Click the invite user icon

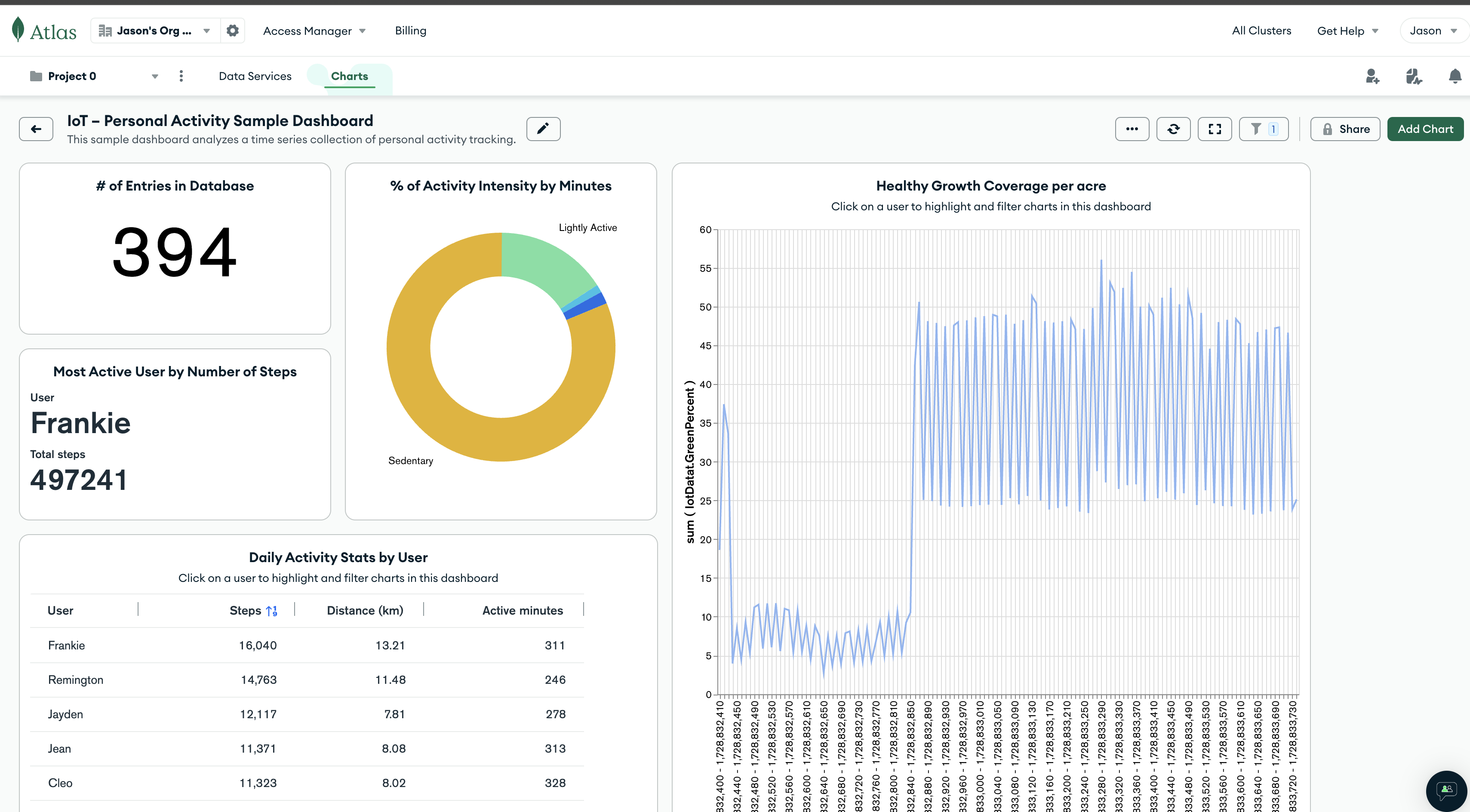coord(1372,77)
